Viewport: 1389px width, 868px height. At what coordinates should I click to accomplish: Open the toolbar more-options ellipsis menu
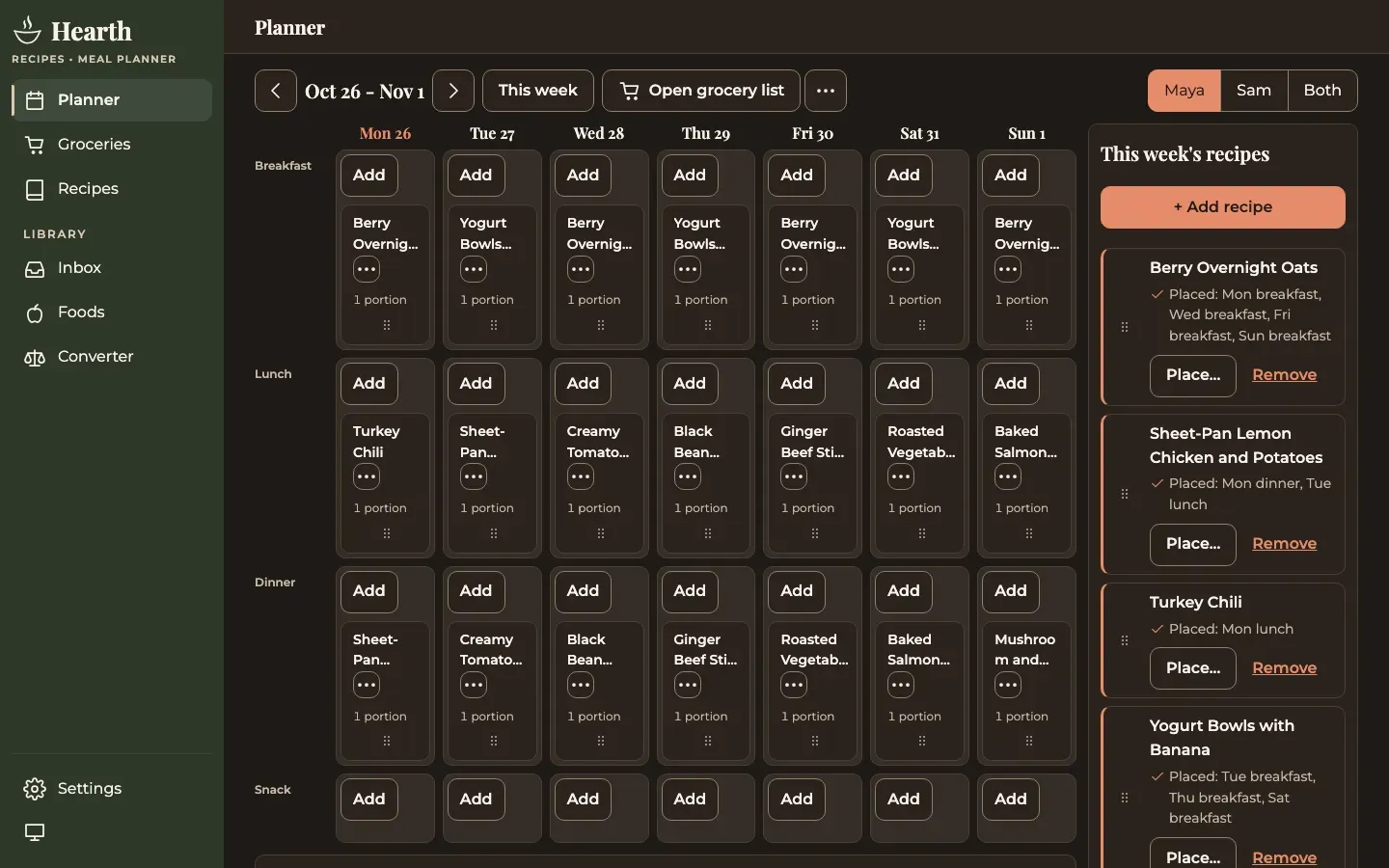(826, 91)
